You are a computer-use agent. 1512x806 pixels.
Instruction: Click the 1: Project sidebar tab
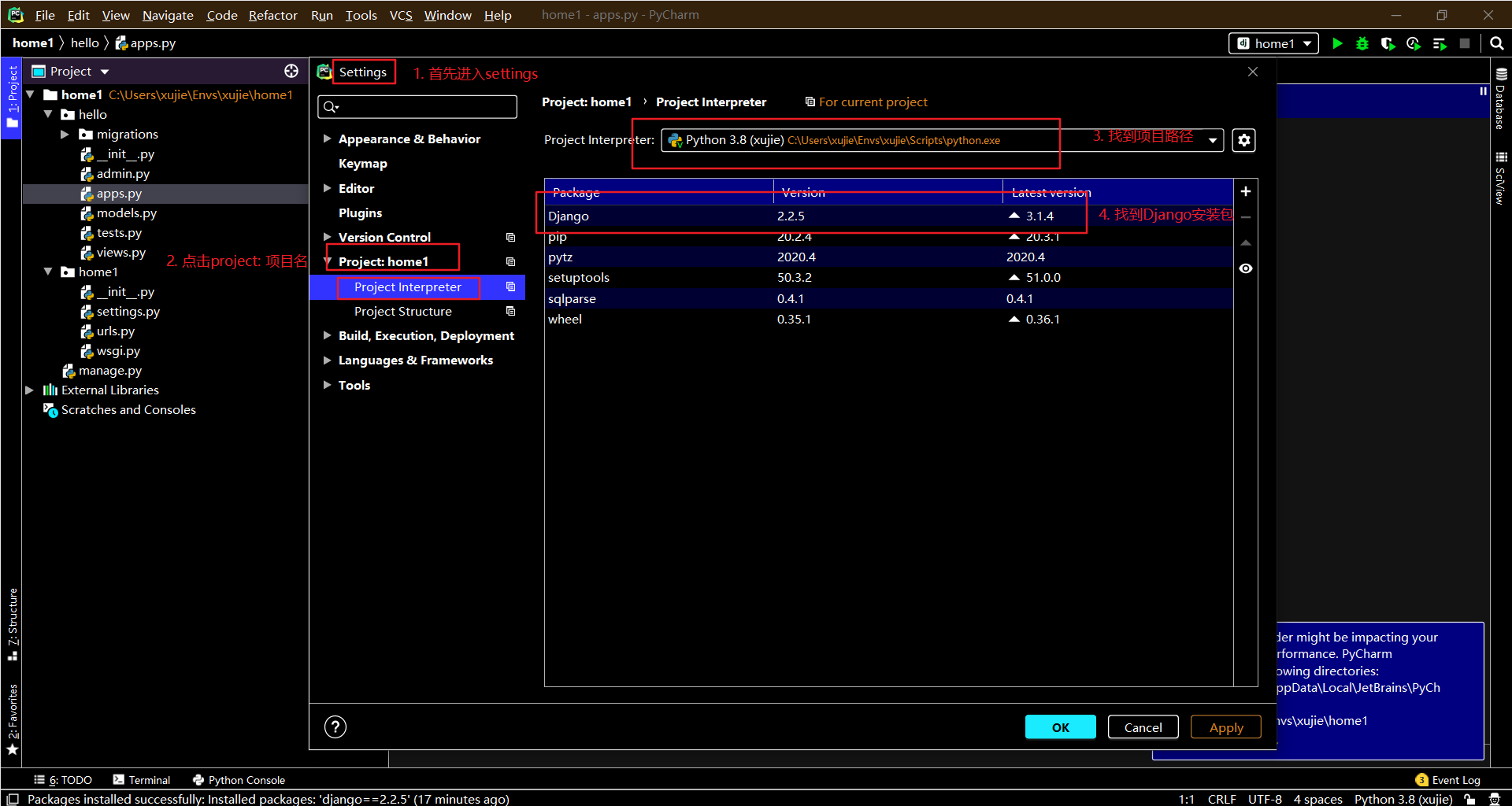click(x=12, y=98)
